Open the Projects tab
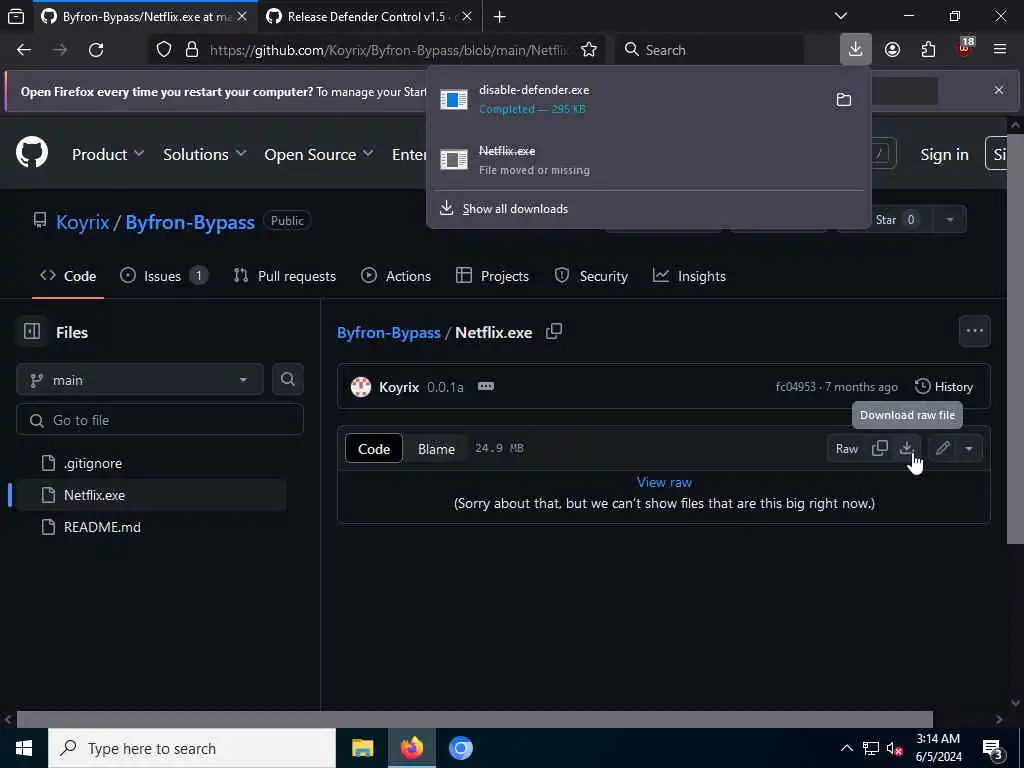1024x768 pixels. 492,276
